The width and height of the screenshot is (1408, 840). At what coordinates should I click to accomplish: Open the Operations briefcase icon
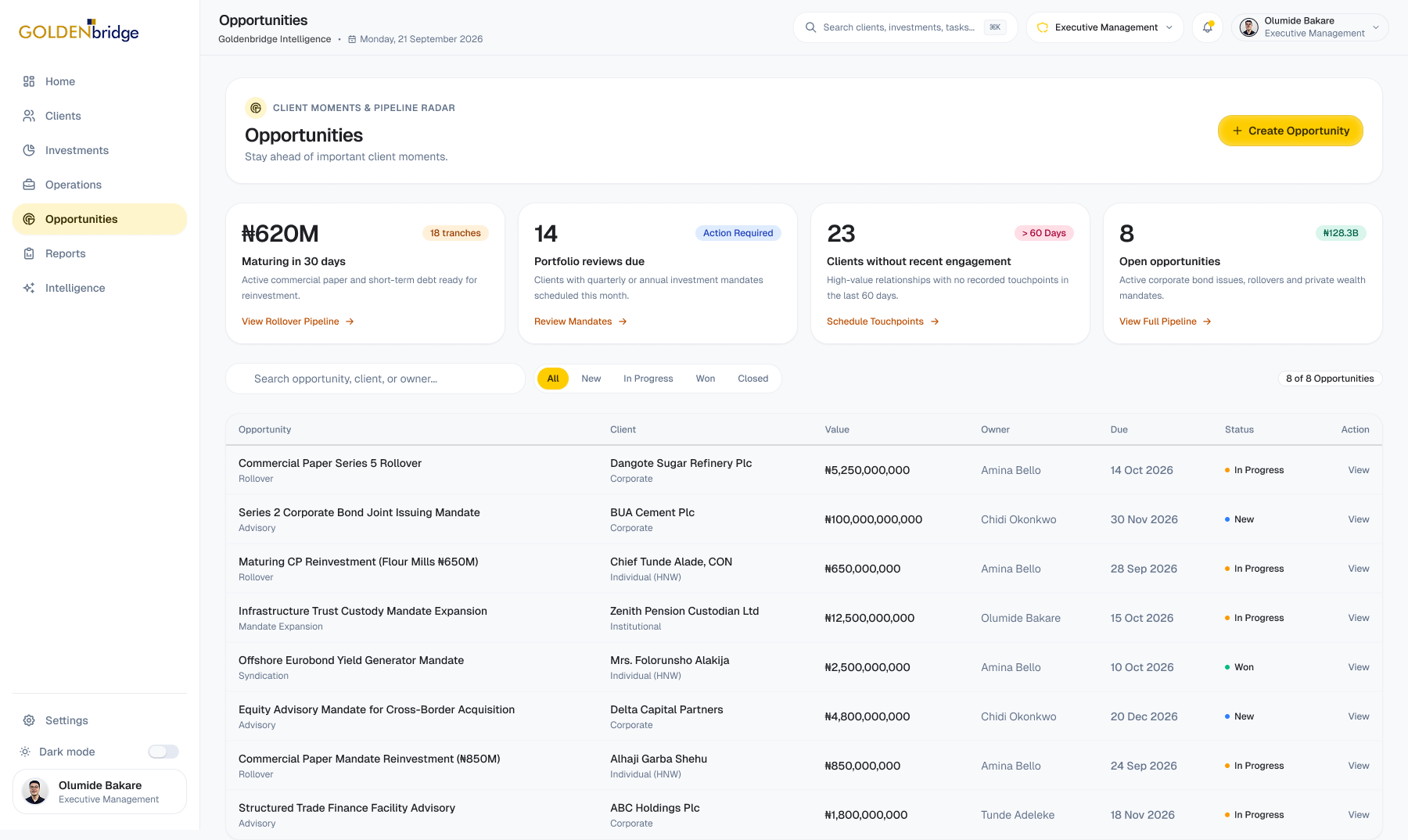pos(29,185)
